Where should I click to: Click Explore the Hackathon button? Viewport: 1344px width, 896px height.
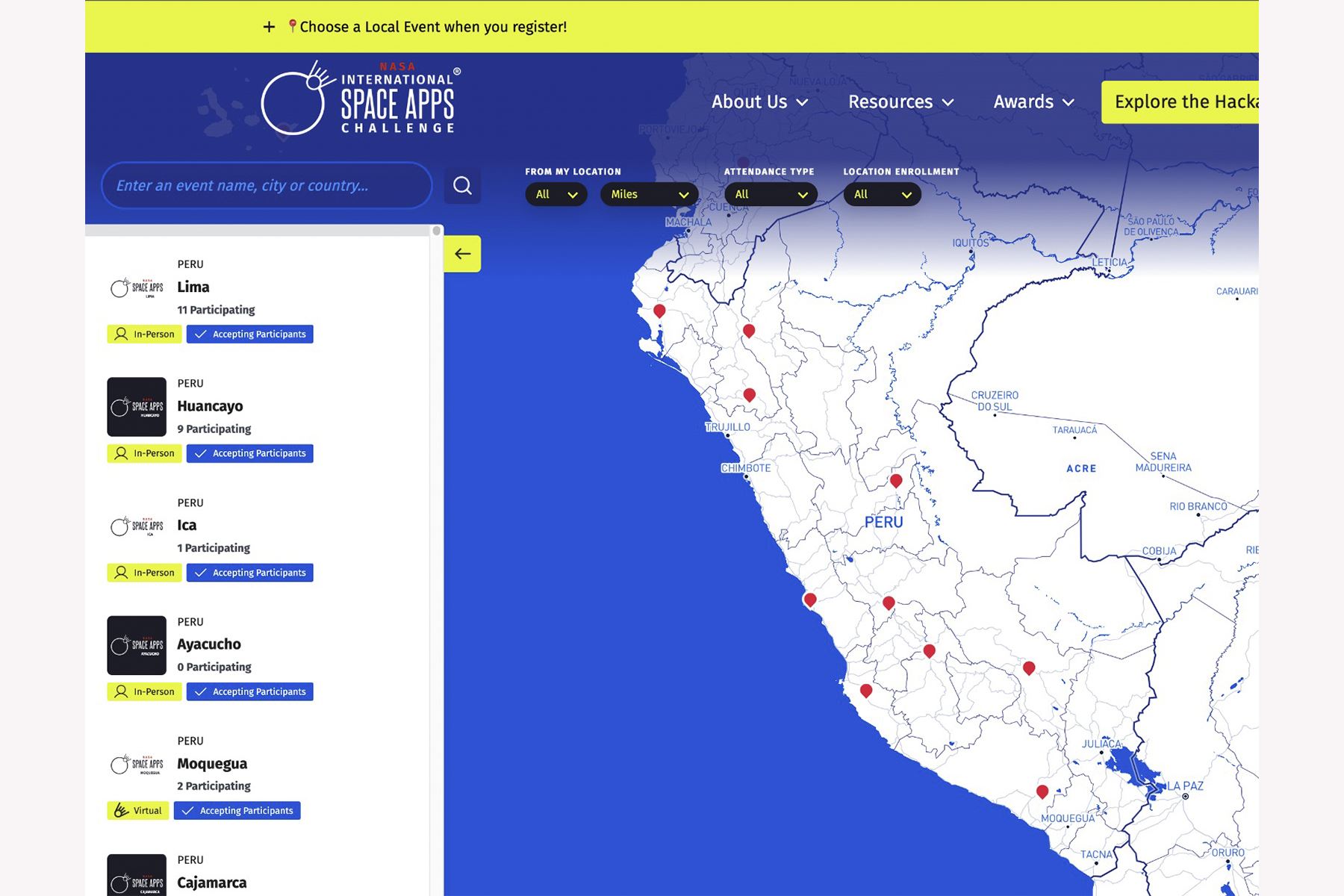1180,102
